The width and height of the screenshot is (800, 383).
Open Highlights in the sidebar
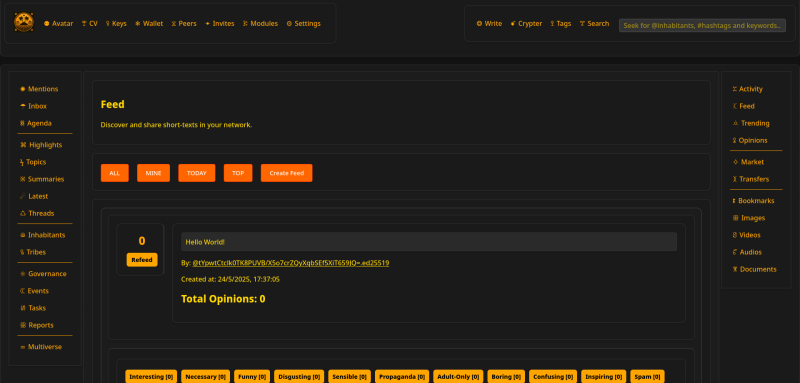pyautogui.click(x=41, y=145)
